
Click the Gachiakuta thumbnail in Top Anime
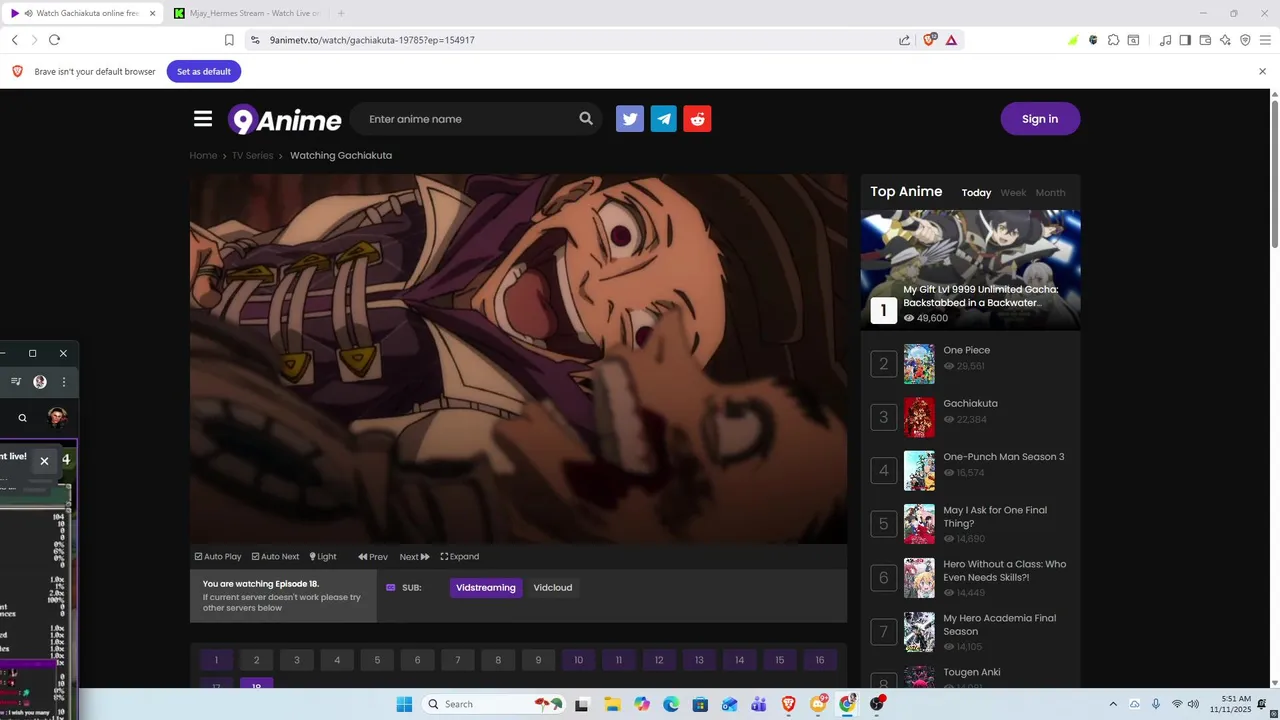tap(919, 417)
